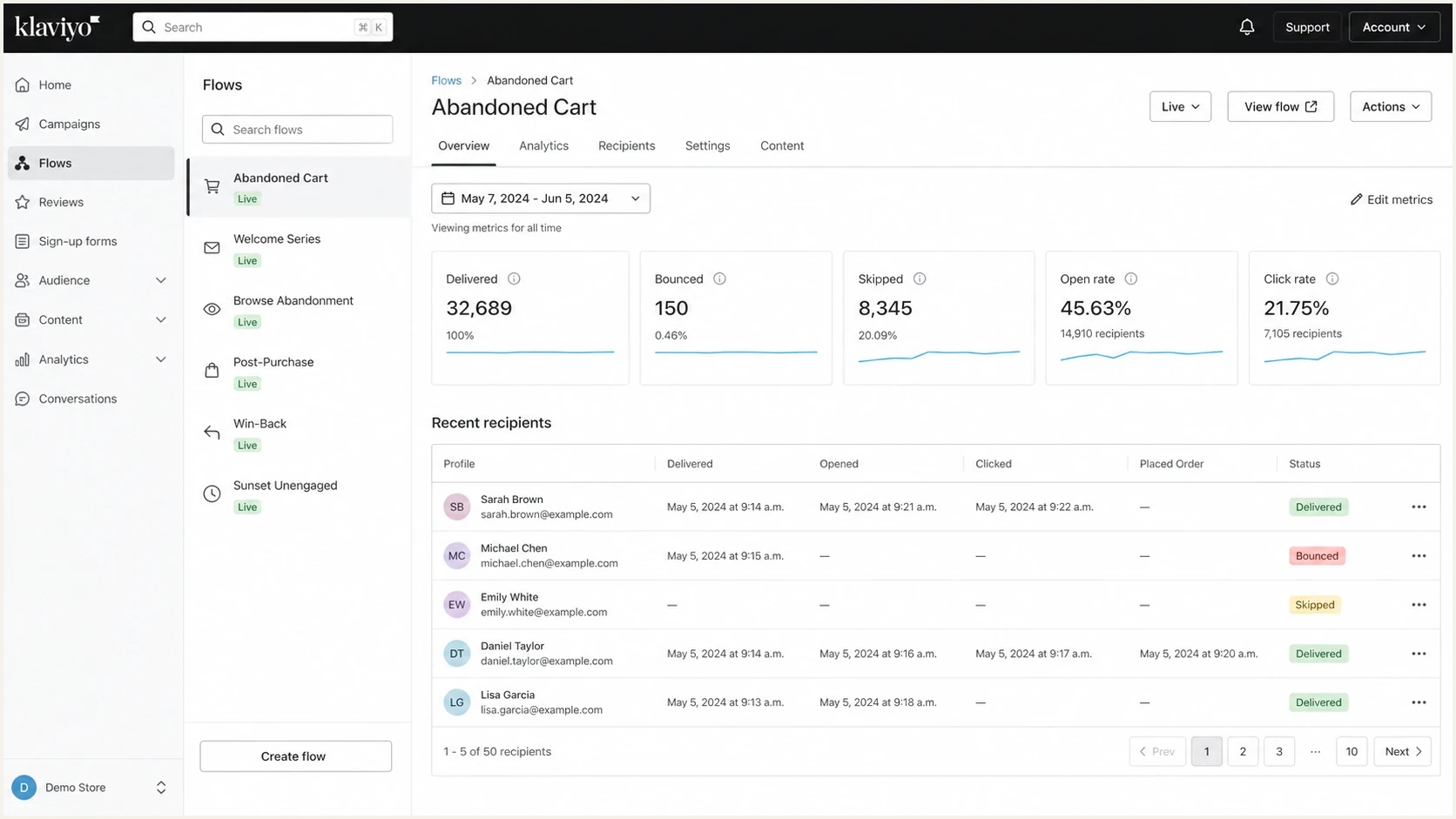Open row options for Emily White

tap(1419, 605)
